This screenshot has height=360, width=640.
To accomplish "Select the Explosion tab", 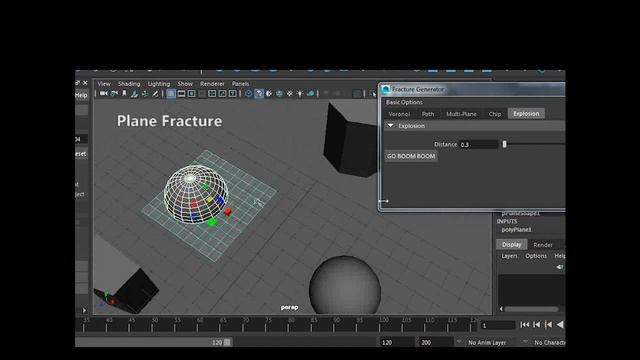I will click(526, 113).
